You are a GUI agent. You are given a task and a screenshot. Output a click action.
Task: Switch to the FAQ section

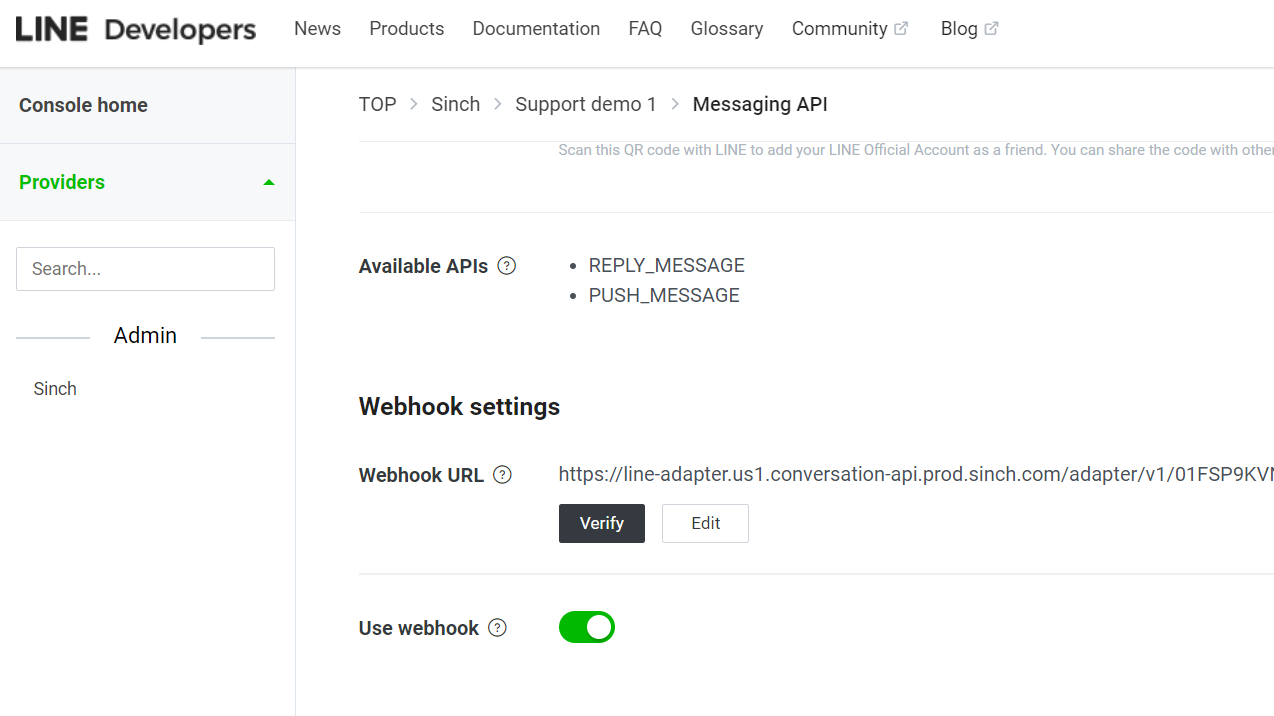pyautogui.click(x=645, y=28)
